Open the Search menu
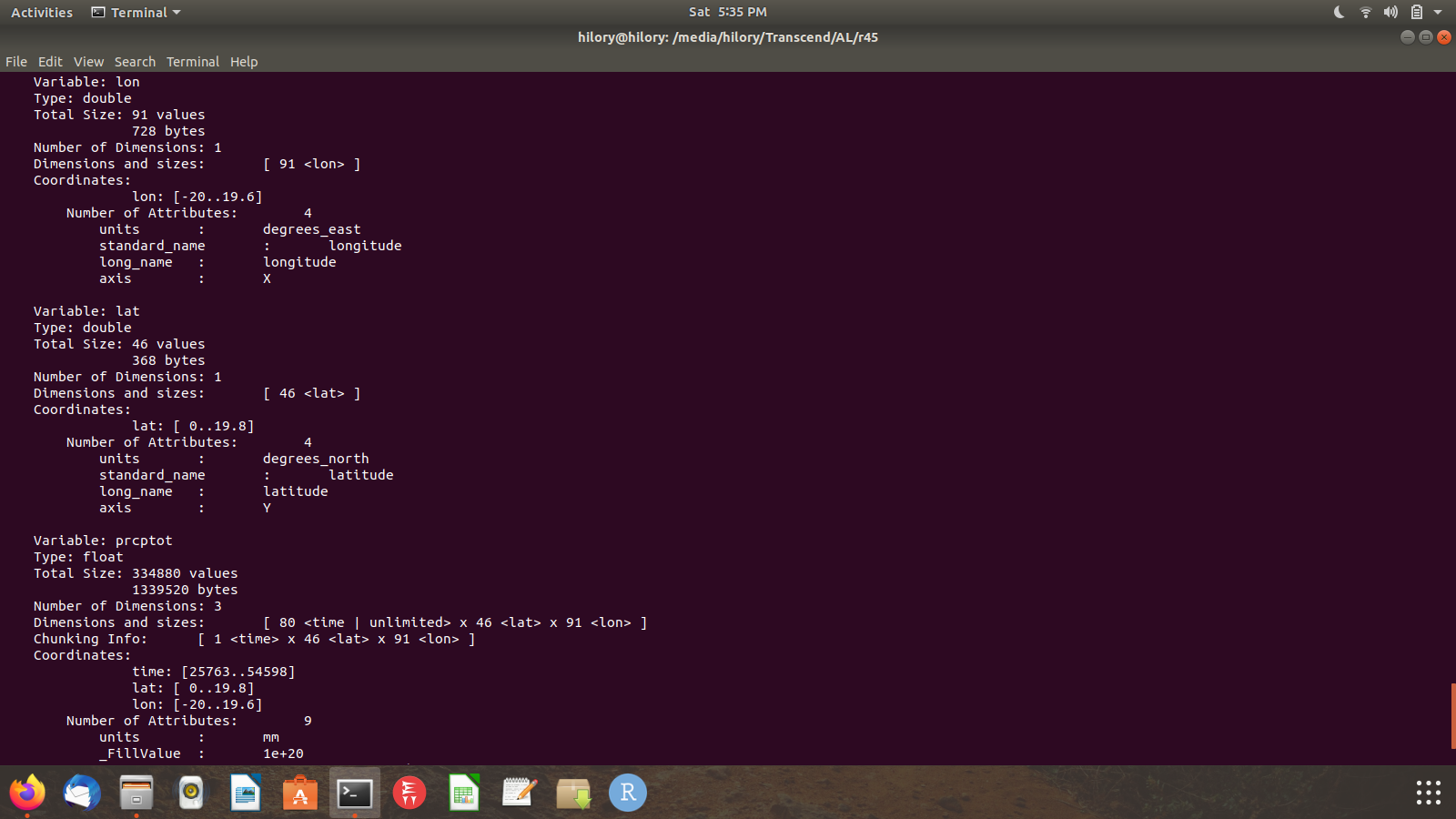Image resolution: width=1456 pixels, height=819 pixels. [135, 62]
